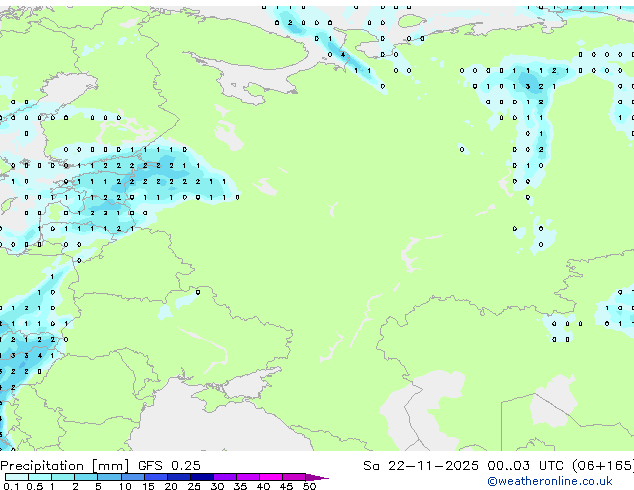This screenshot has height=490, width=634.
Task: Click the 35–40 mm legend color box
Action: tap(248, 477)
